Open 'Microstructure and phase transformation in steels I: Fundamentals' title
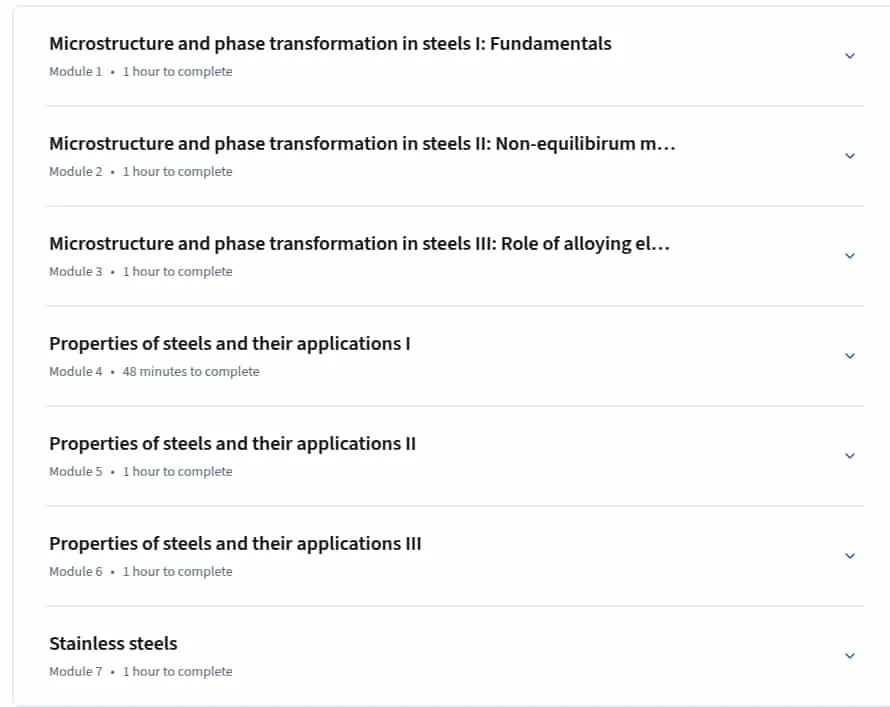The image size is (890, 707). pos(330,44)
